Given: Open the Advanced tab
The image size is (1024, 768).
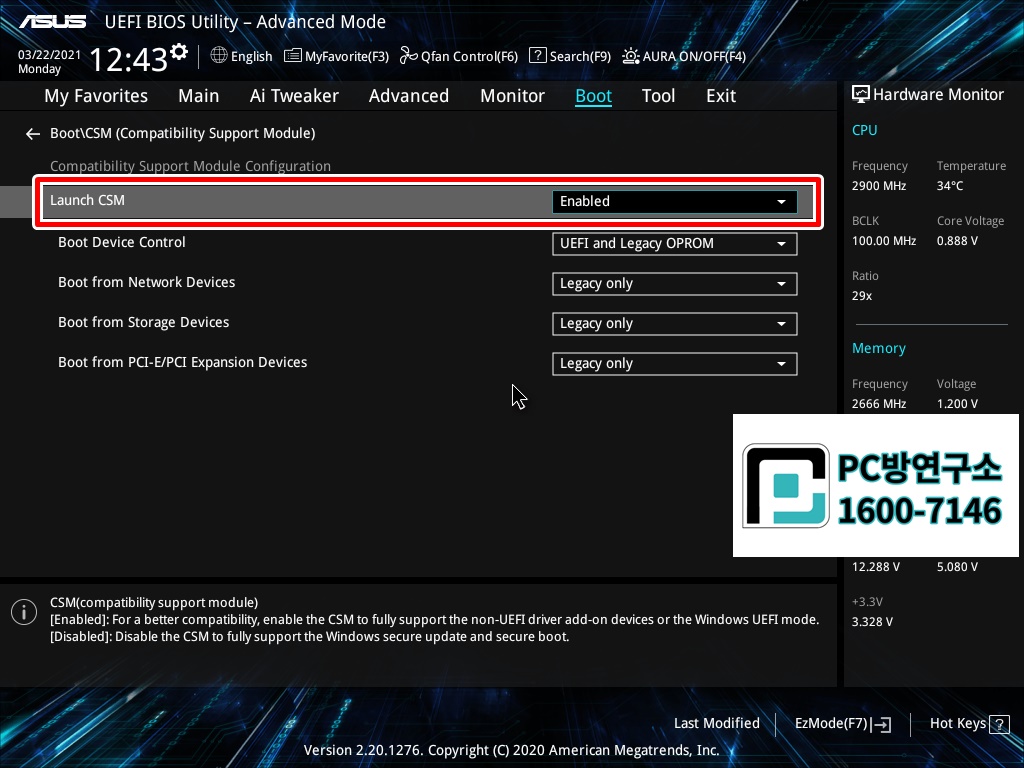Looking at the screenshot, I should (409, 96).
